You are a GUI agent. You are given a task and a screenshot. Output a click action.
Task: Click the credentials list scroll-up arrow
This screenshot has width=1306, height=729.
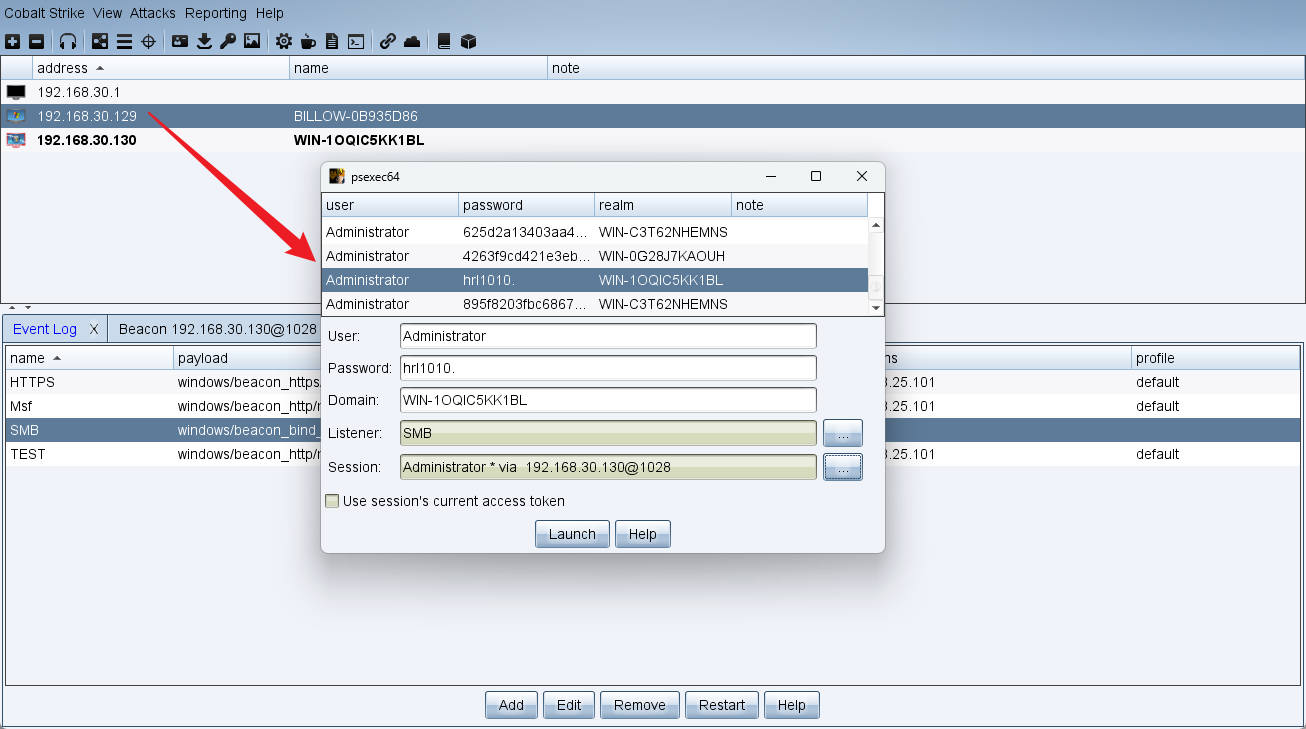pos(876,225)
